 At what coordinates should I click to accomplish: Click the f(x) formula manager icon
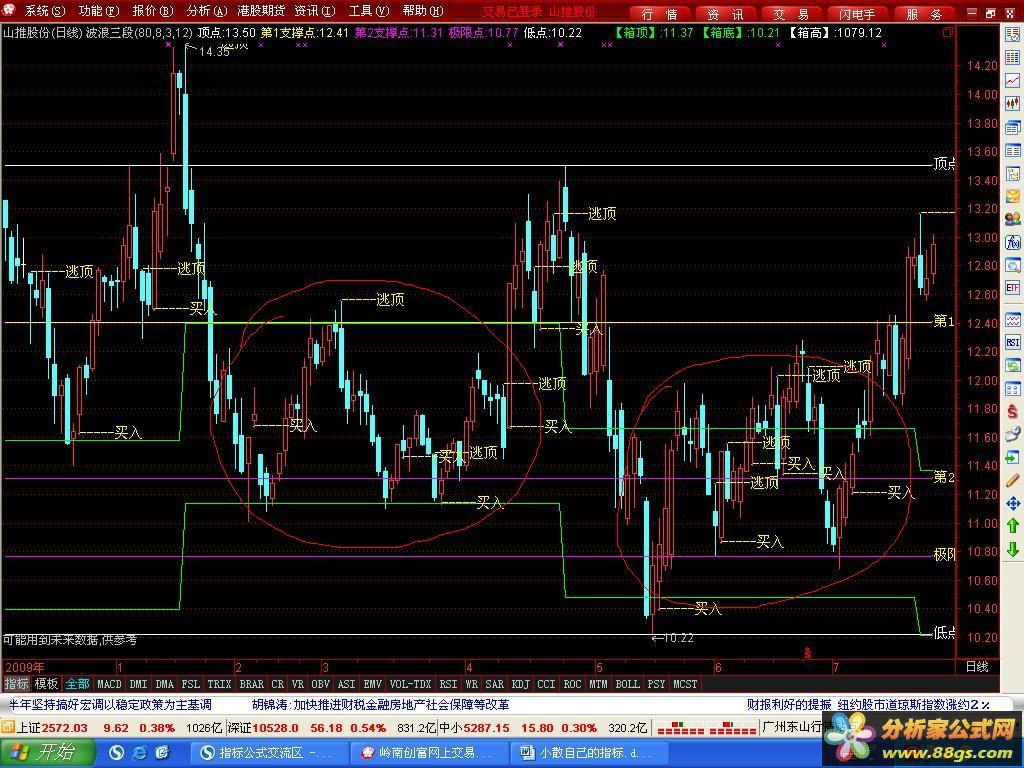point(1012,243)
